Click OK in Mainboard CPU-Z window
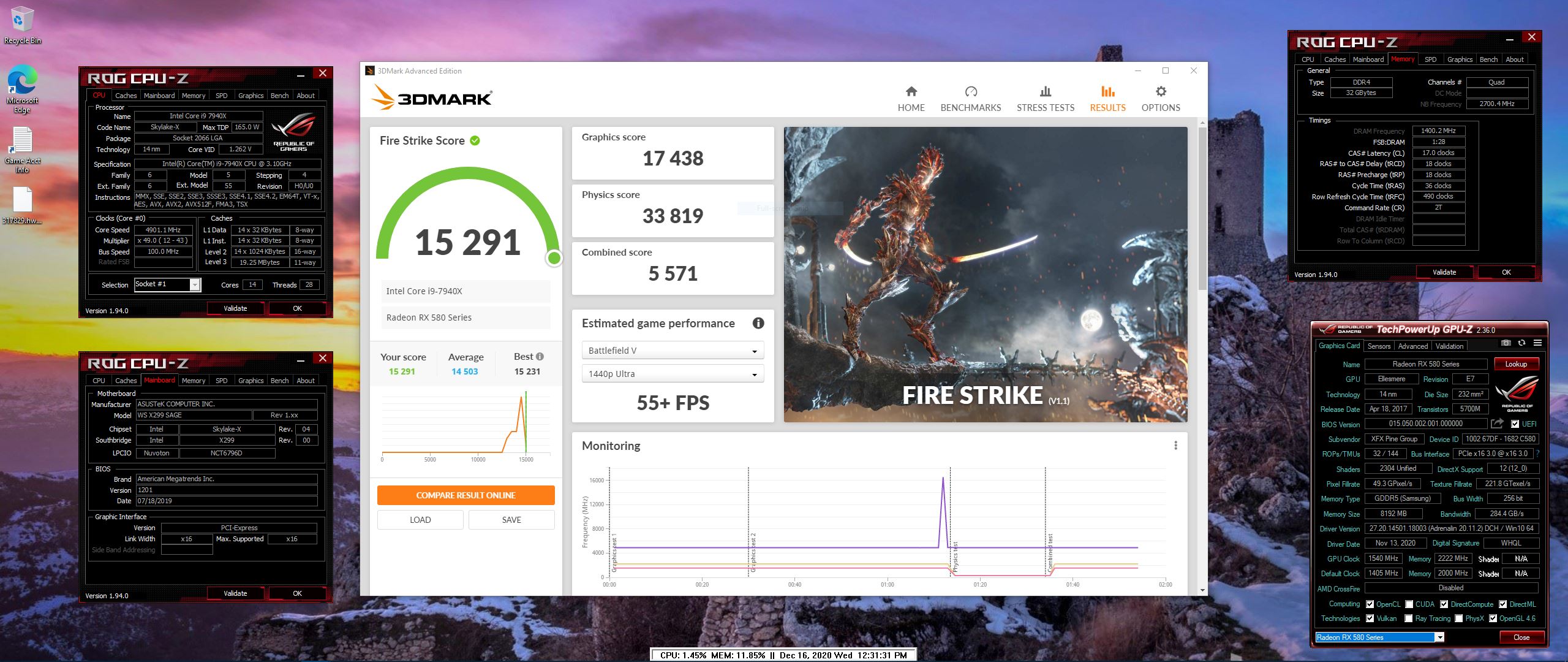The width and height of the screenshot is (1568, 662). (x=297, y=593)
